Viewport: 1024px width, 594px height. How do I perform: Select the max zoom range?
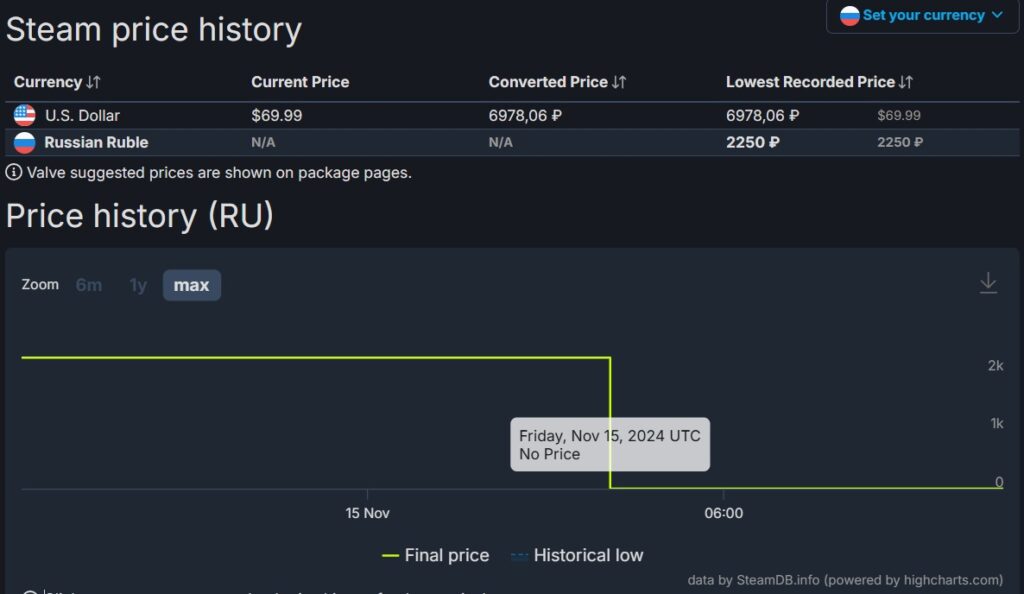click(191, 285)
